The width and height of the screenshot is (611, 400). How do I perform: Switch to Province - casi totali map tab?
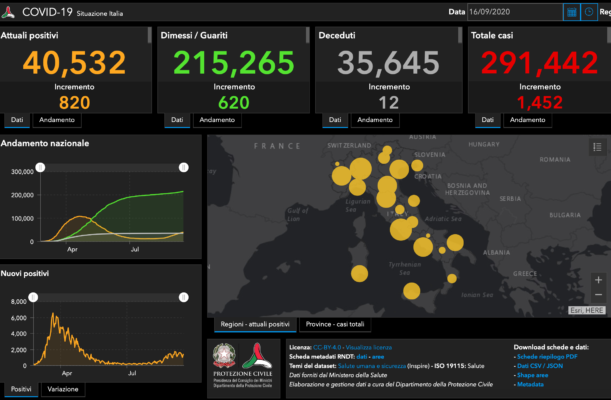tap(335, 324)
